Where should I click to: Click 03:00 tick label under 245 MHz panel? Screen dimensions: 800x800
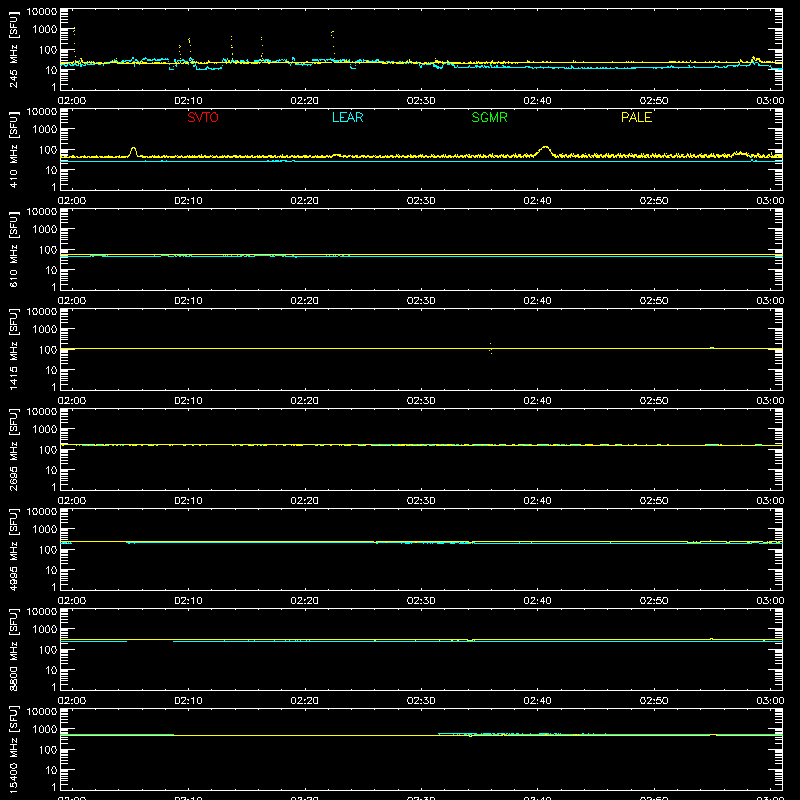[x=770, y=101]
